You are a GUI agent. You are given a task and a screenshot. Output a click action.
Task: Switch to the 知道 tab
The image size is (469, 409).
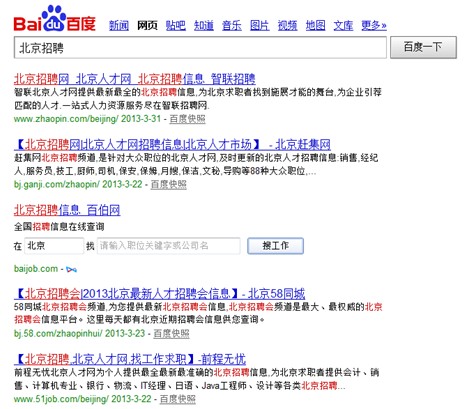[204, 25]
